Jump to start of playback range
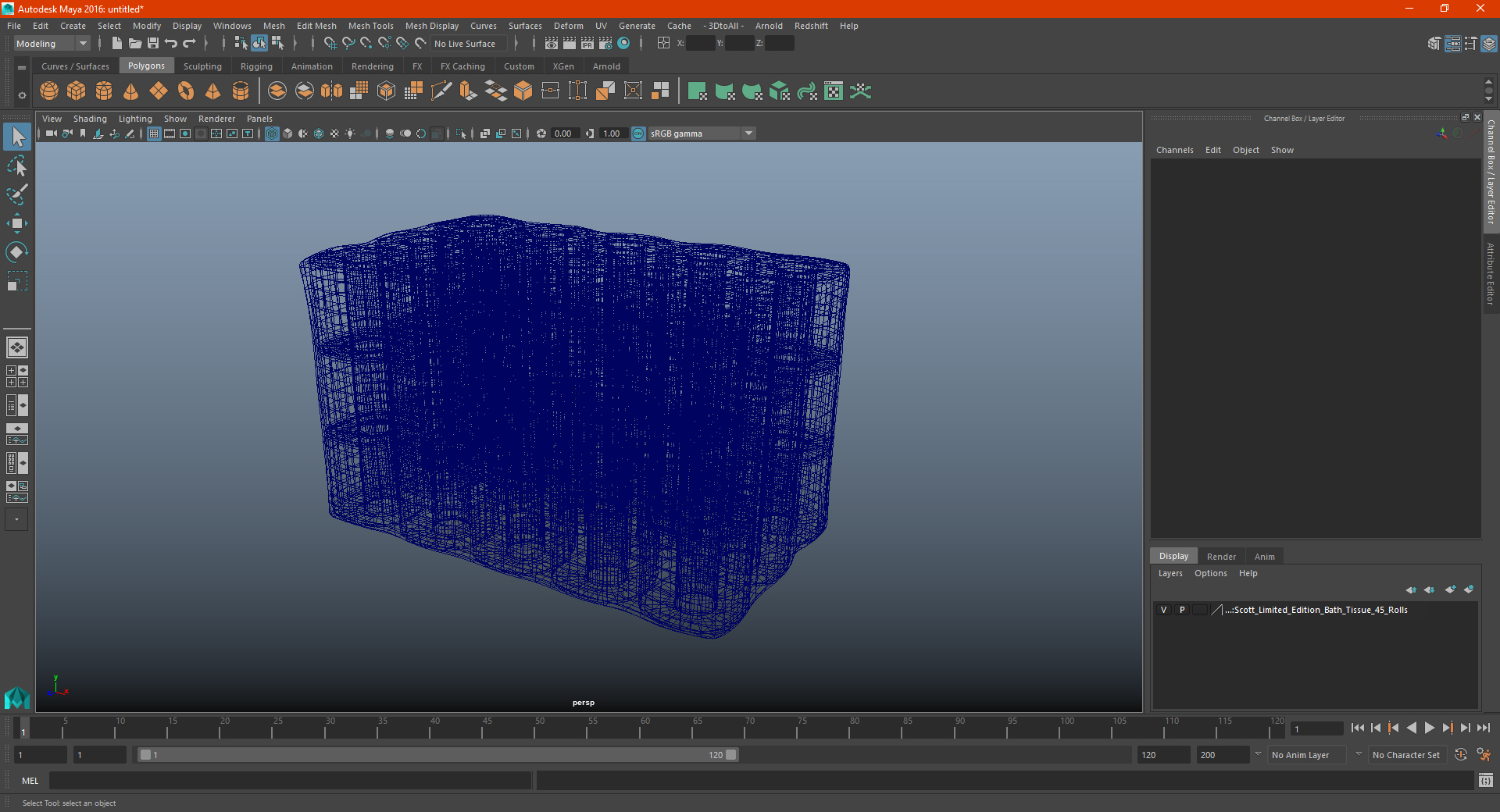The height and width of the screenshot is (812, 1500). (x=1358, y=728)
